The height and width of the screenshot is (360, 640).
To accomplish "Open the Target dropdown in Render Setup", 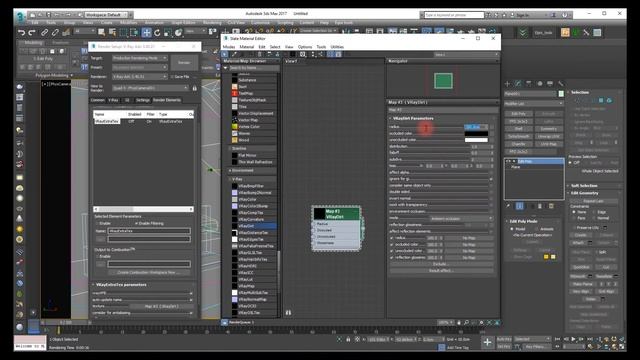I will (140, 58).
